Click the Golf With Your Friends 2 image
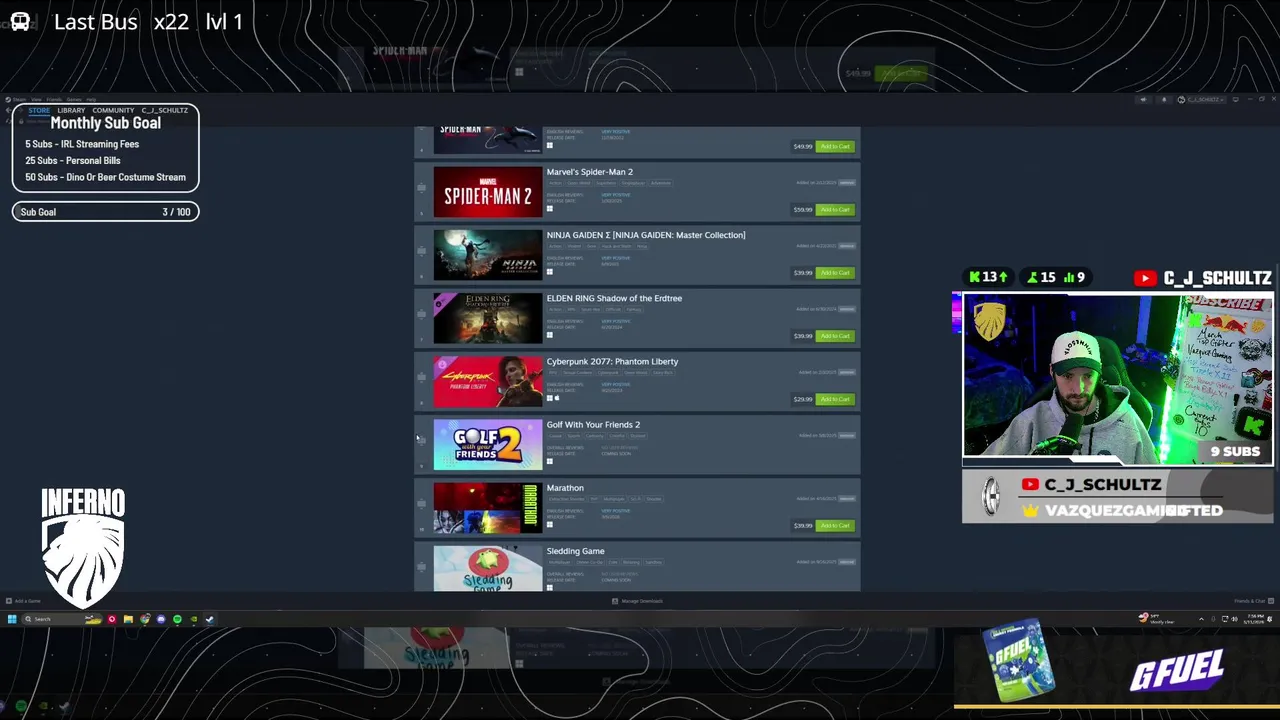This screenshot has width=1280, height=720. point(488,444)
